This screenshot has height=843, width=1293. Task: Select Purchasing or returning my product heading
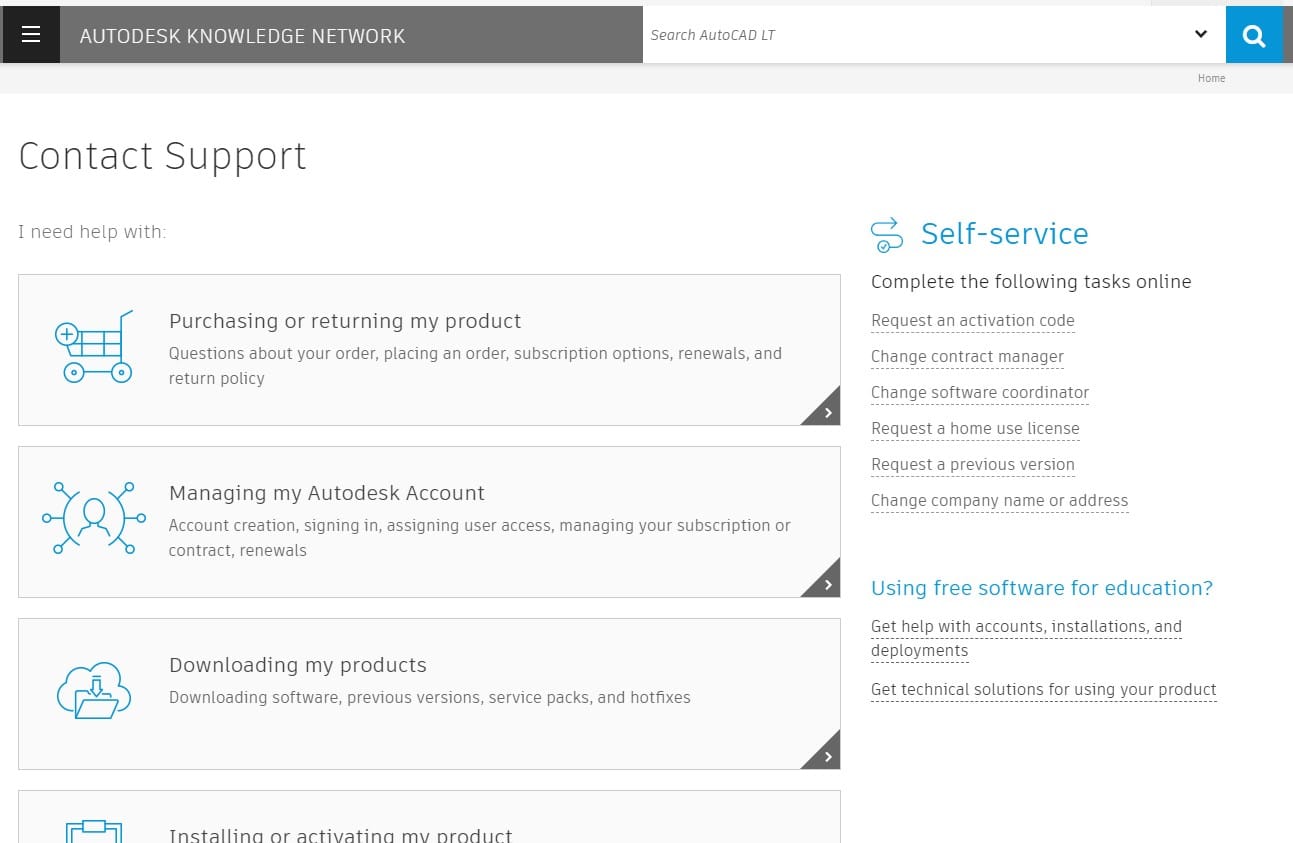pos(345,321)
